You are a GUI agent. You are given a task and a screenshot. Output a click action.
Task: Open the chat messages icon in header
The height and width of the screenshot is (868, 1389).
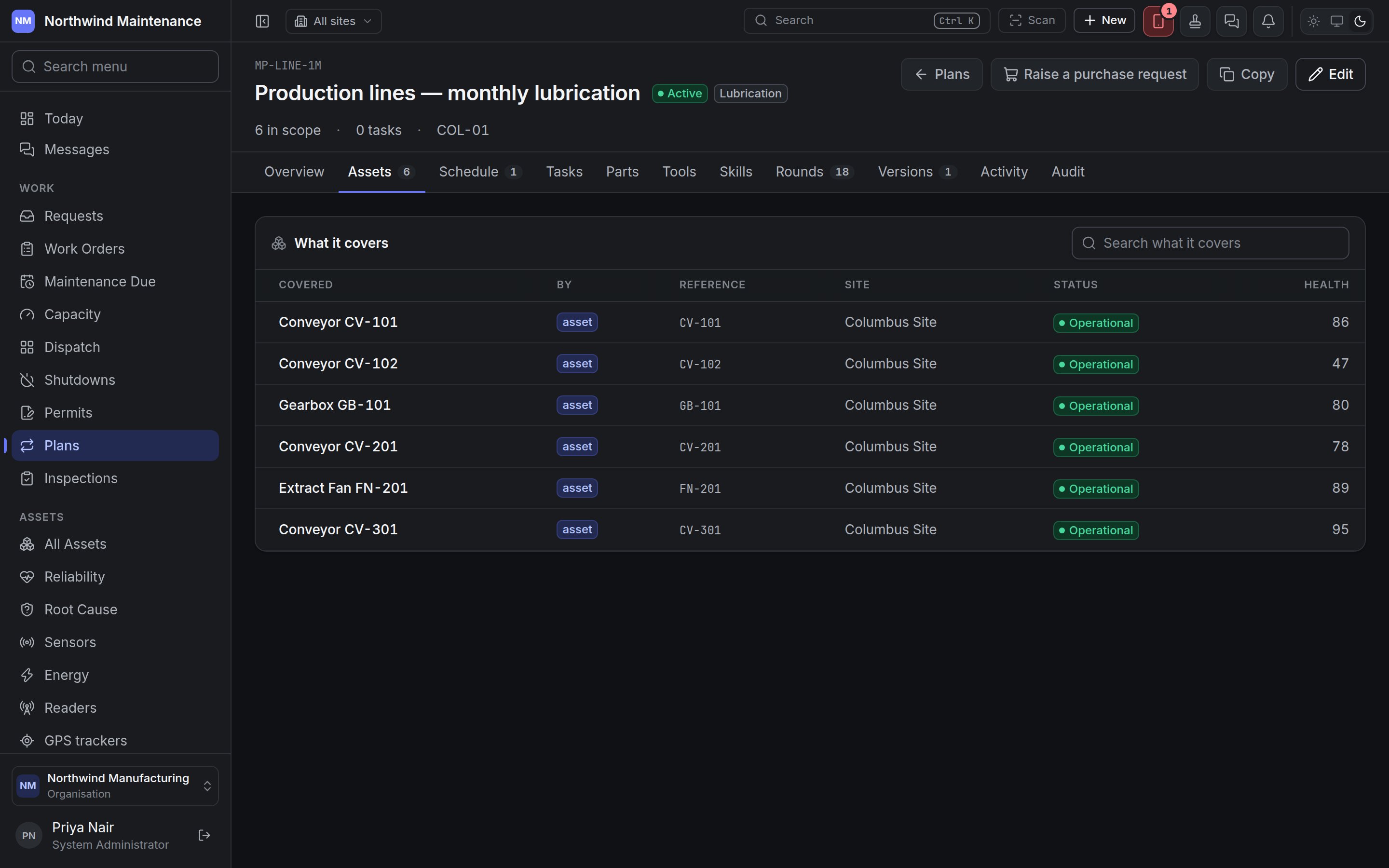click(x=1231, y=21)
